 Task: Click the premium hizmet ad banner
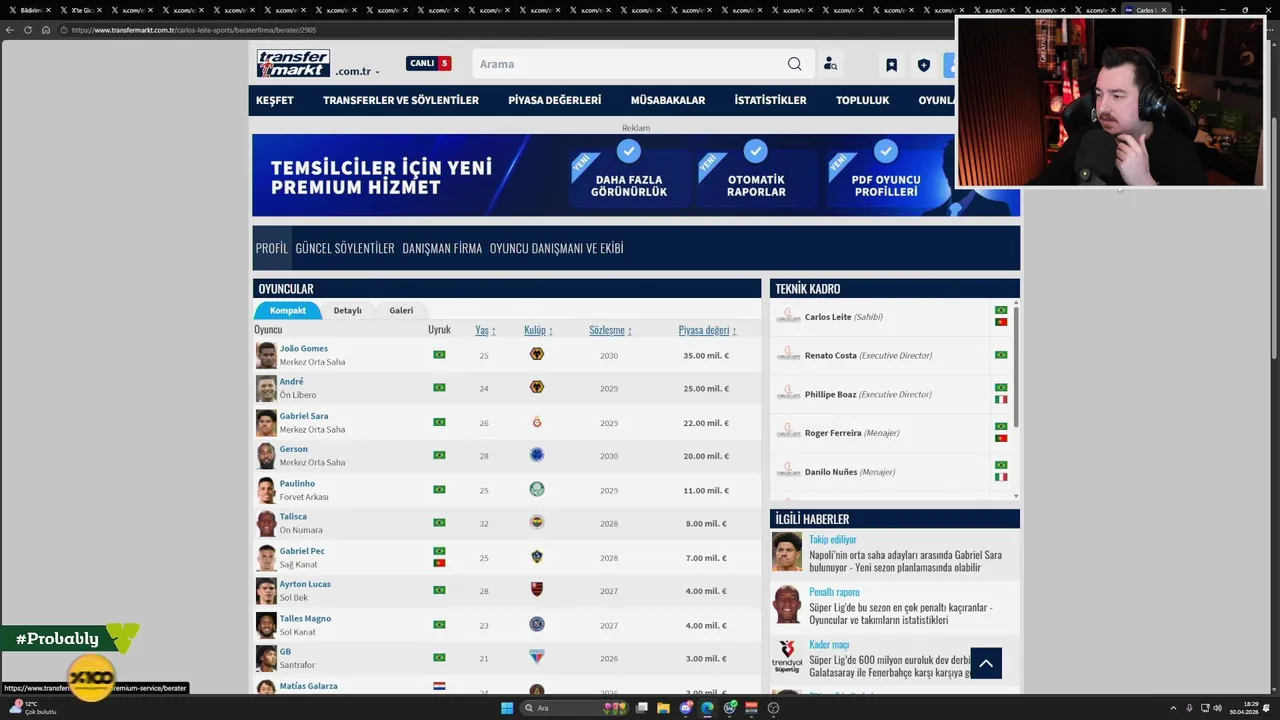pyautogui.click(x=636, y=175)
